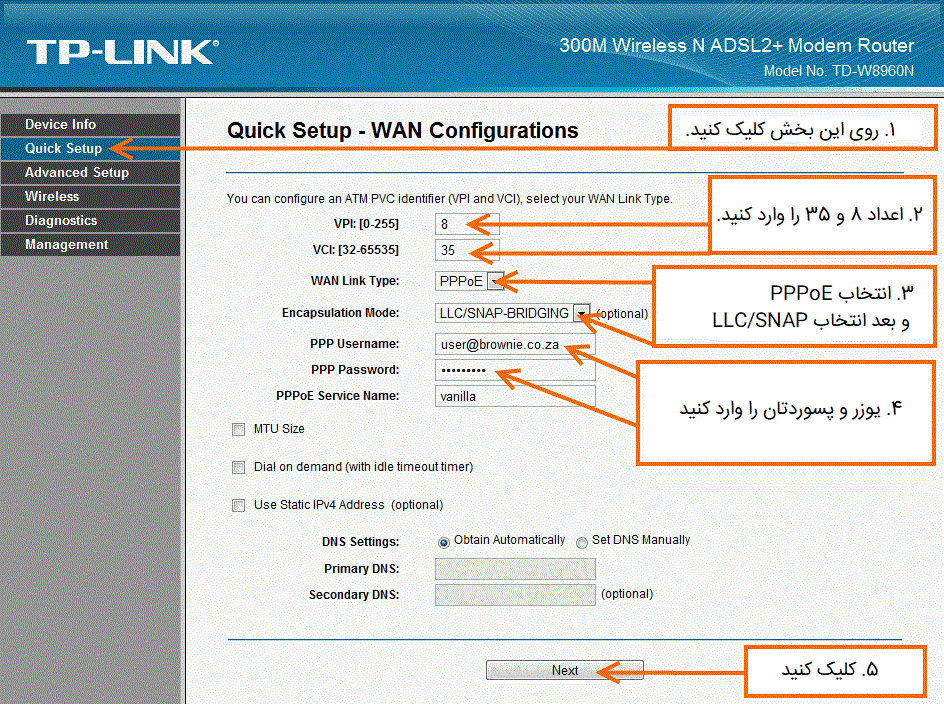This screenshot has height=704, width=944.
Task: Open the Encapsulation Mode dropdown
Action: tap(512, 313)
